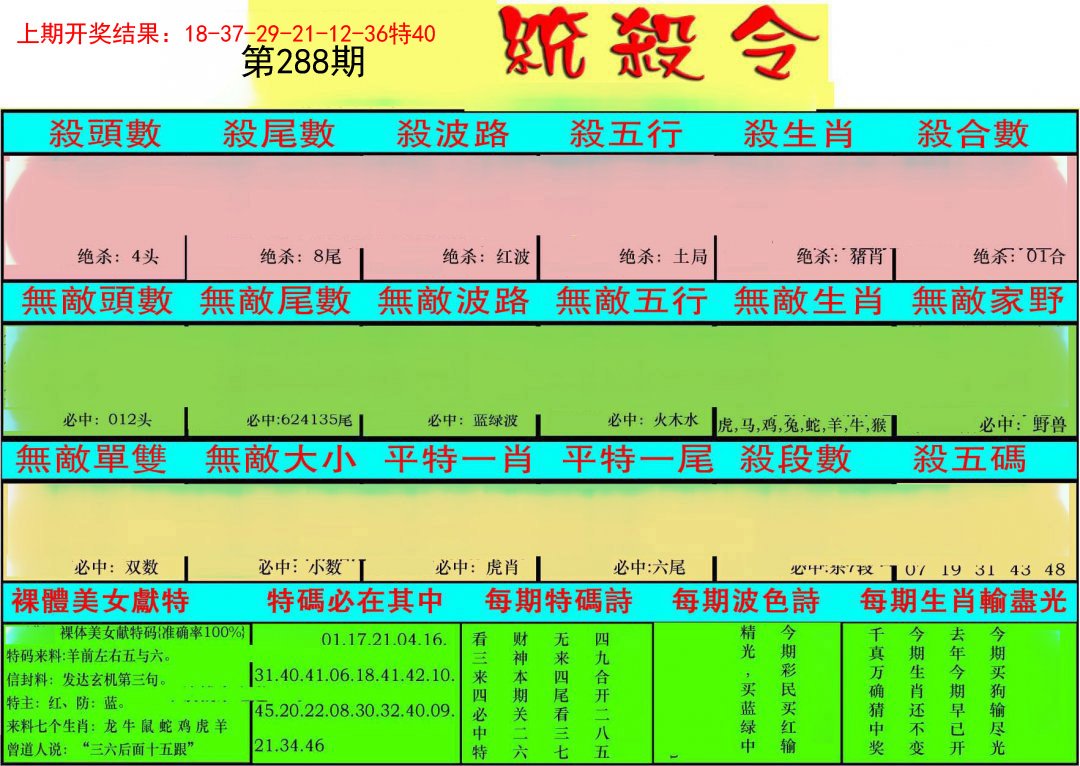Select the 特碼必在其中 section heading
The width and height of the screenshot is (1080, 766).
click(x=355, y=601)
